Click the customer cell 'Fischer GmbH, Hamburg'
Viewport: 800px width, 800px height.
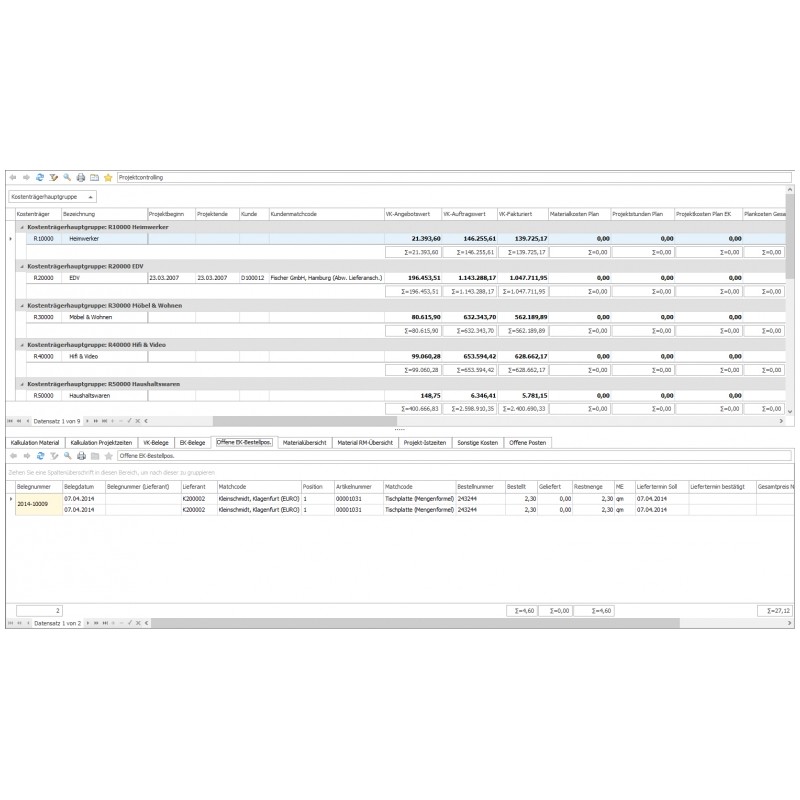[x=326, y=278]
